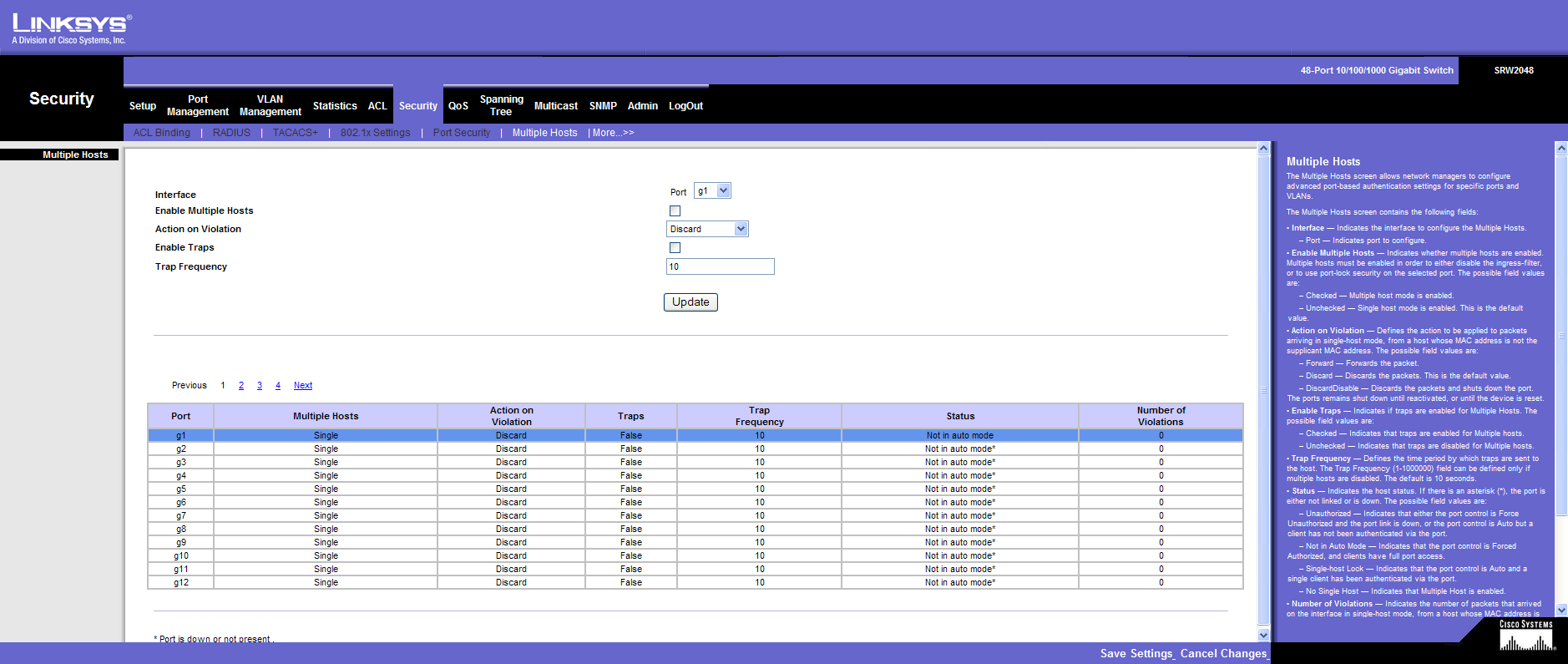
Task: Open the More...>> submenu link
Action: click(x=613, y=133)
